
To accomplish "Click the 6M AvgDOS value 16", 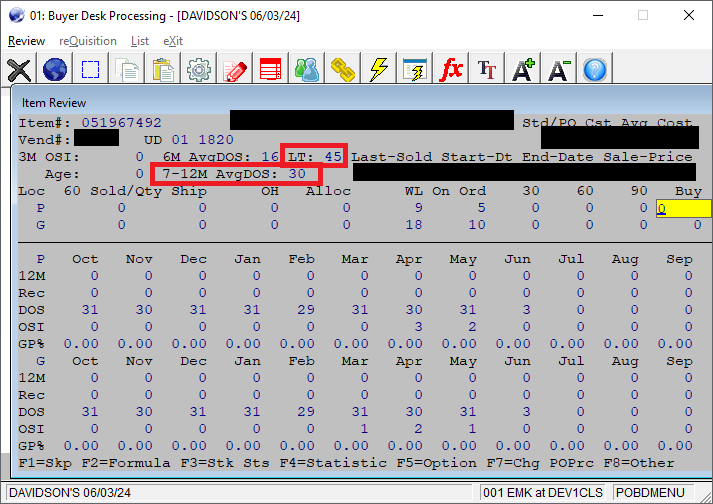I will 270,156.
